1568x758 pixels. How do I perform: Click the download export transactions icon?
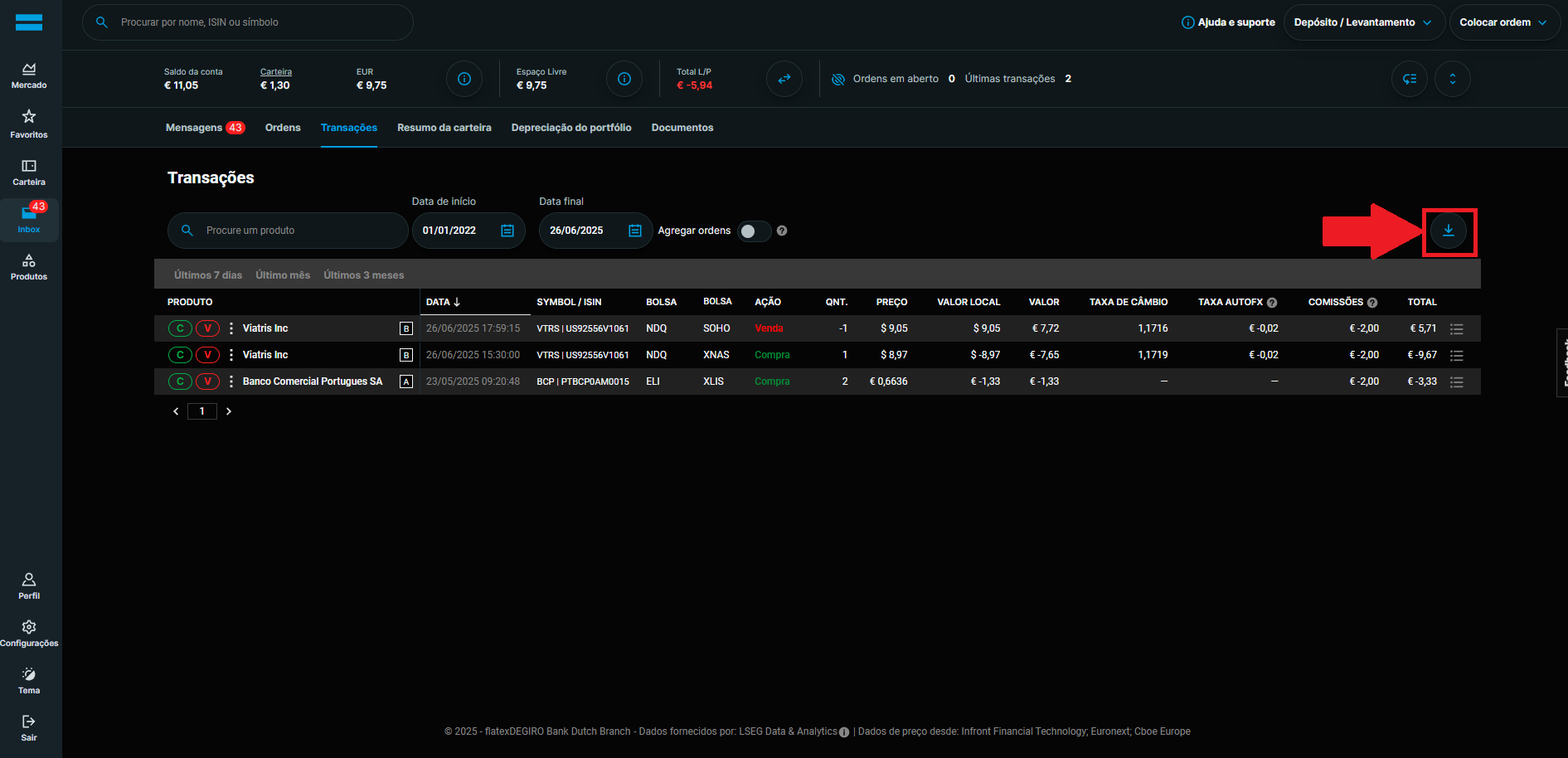[x=1449, y=231]
